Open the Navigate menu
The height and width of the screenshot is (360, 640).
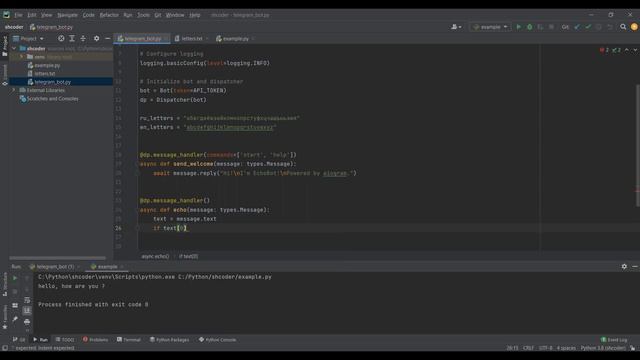67,15
